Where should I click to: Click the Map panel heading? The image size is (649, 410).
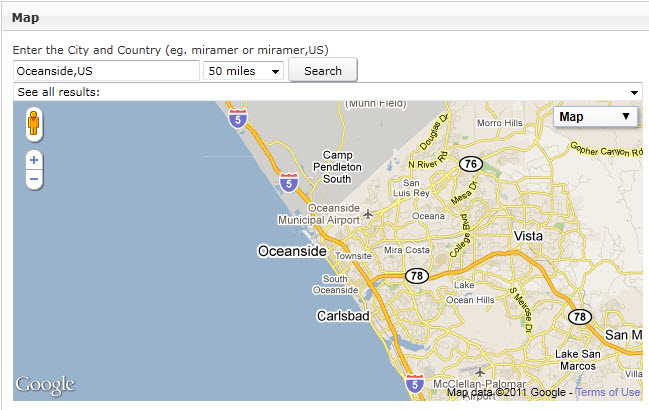[26, 18]
